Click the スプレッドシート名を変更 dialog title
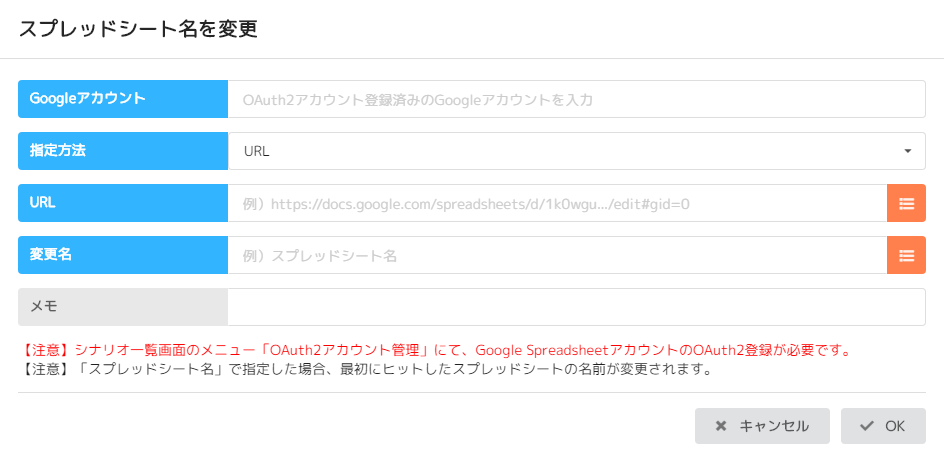Image resolution: width=944 pixels, height=464 pixels. pos(139,29)
